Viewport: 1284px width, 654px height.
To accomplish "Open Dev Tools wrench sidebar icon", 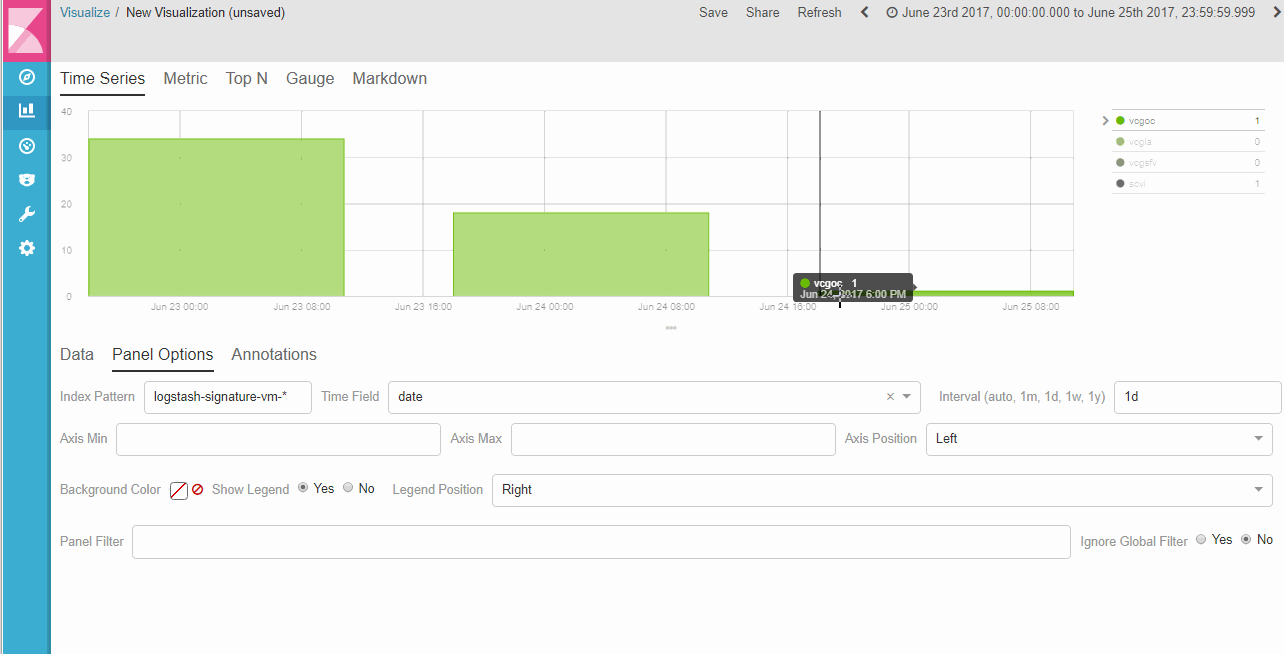I will 27,214.
